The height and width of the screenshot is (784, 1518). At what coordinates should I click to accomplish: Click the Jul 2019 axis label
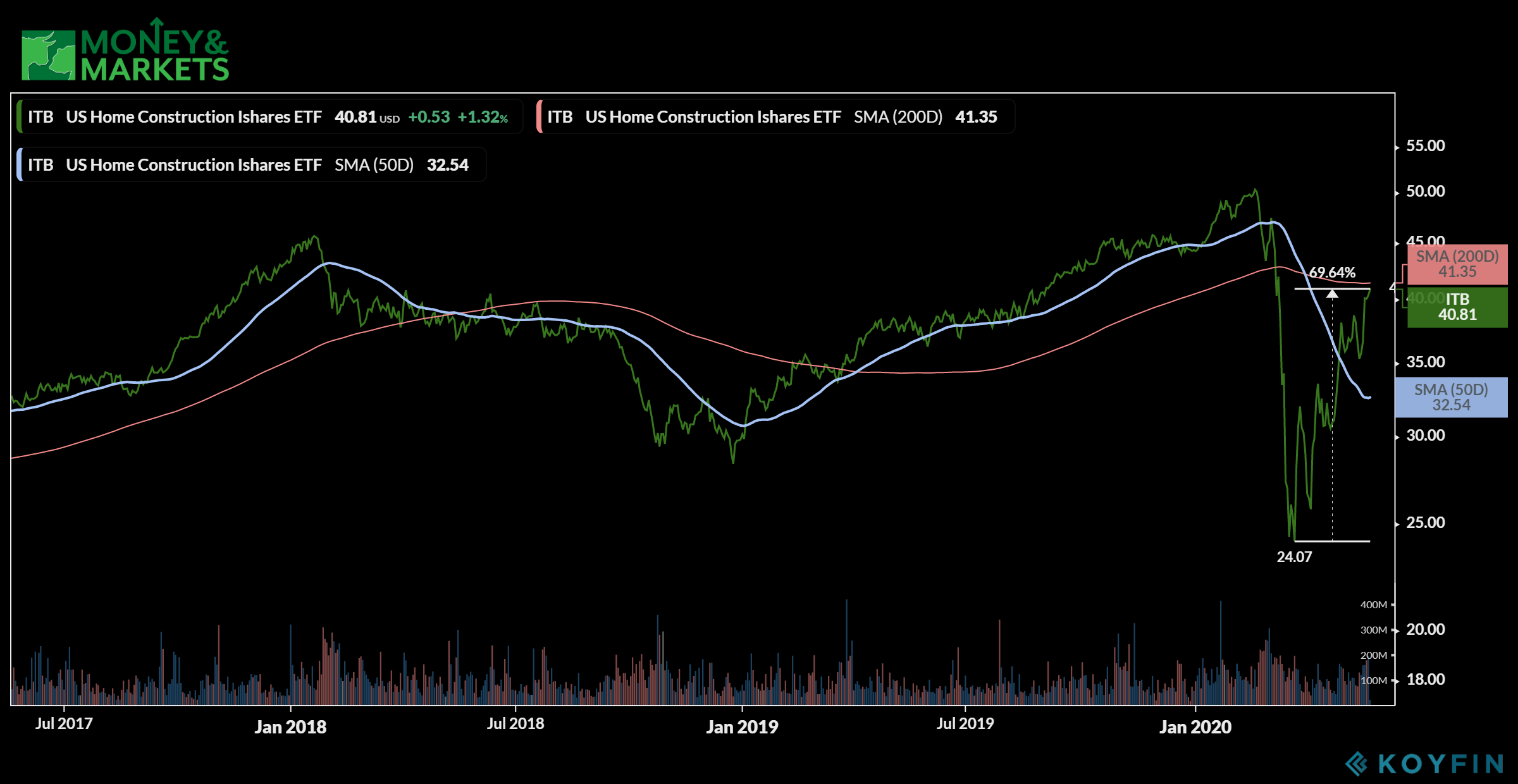pyautogui.click(x=965, y=724)
